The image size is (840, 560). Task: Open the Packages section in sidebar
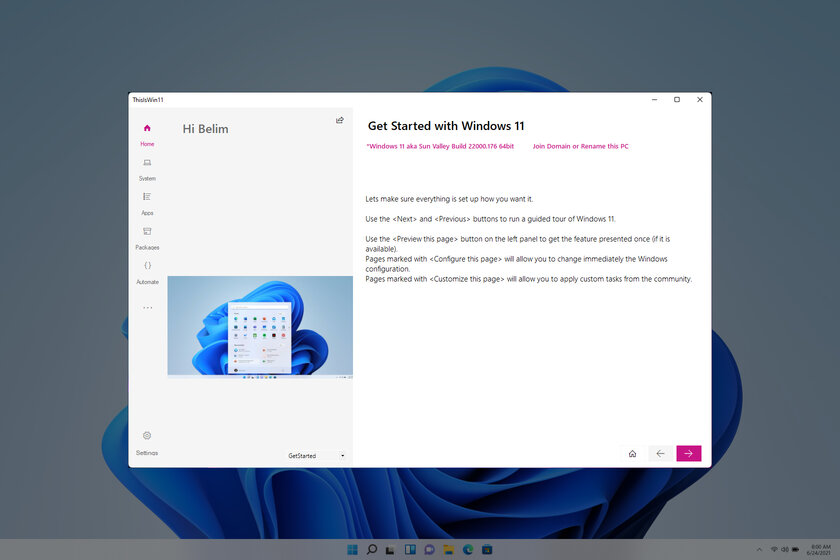point(147,237)
